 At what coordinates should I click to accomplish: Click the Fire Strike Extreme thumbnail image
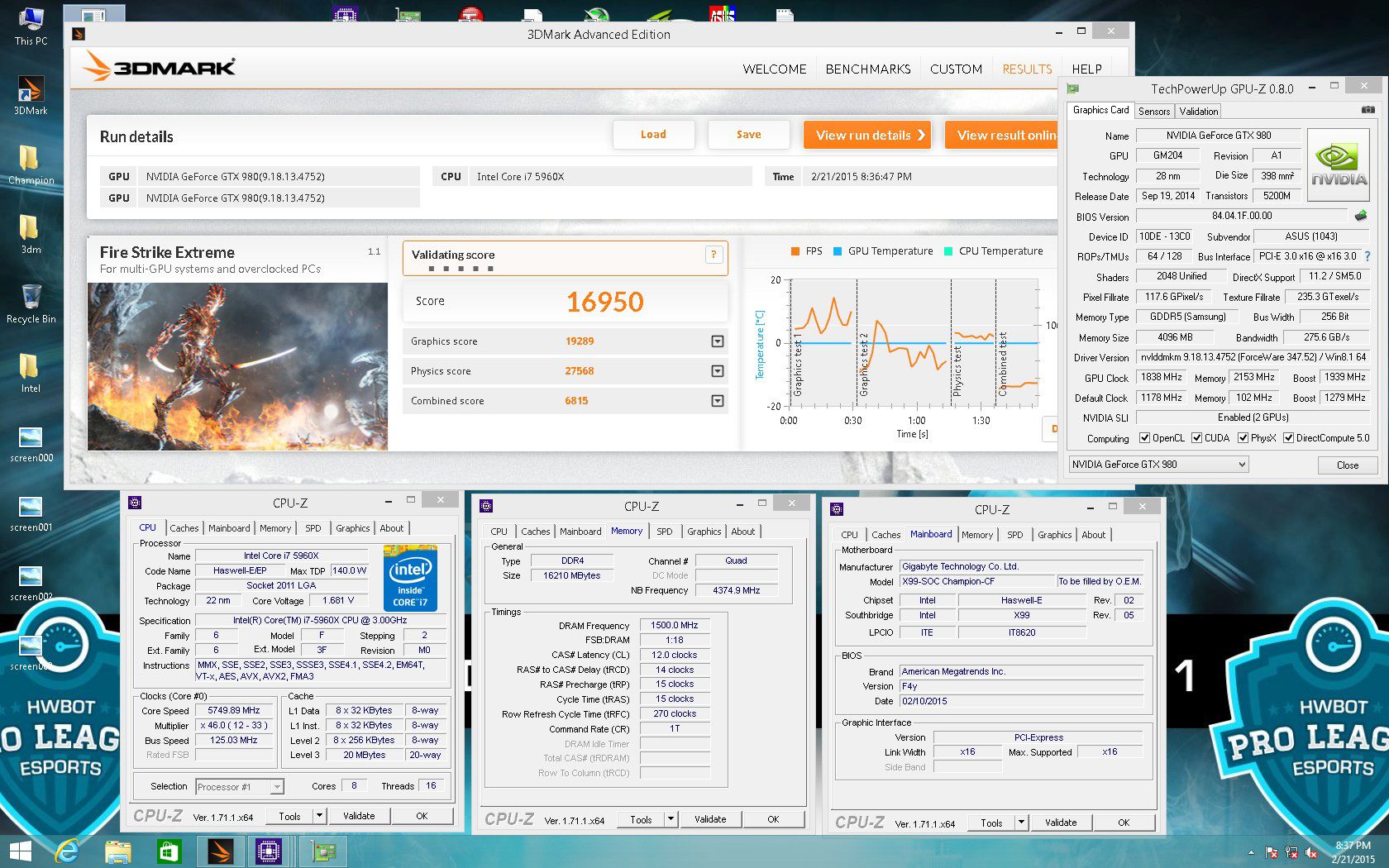click(237, 367)
